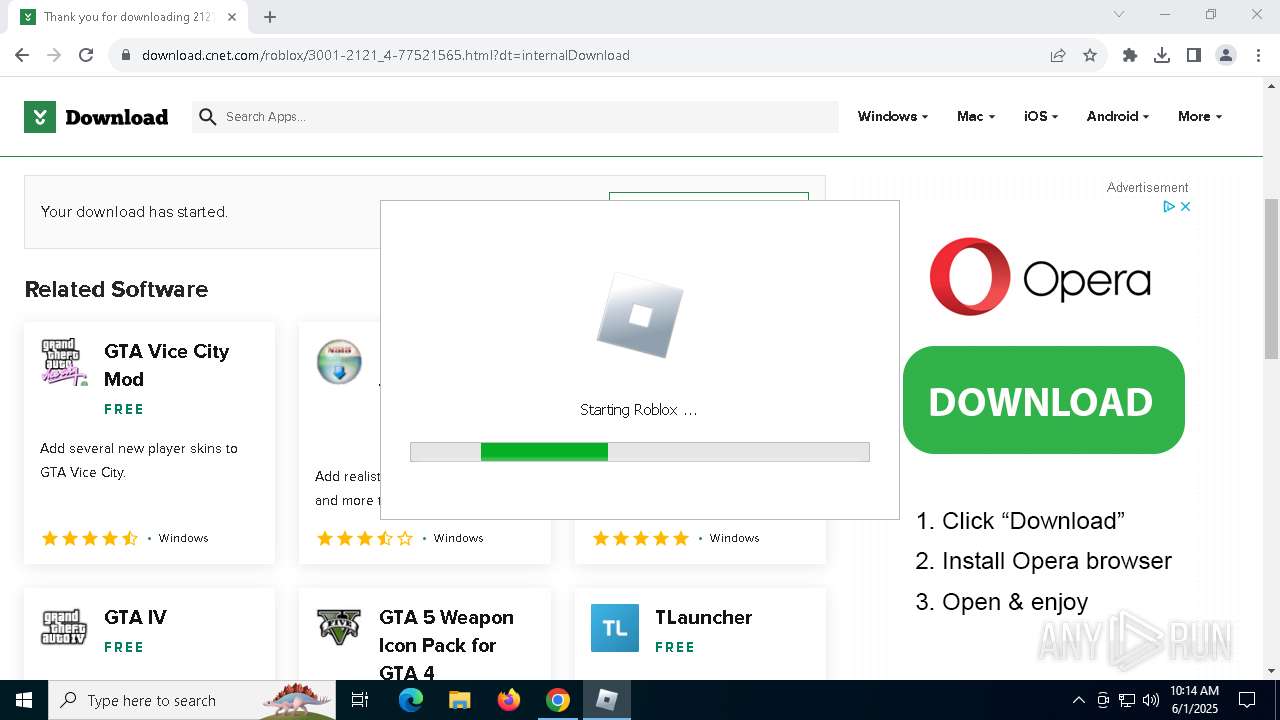
Task: Click FREE label under GTA Vice City Mod
Action: tap(124, 409)
